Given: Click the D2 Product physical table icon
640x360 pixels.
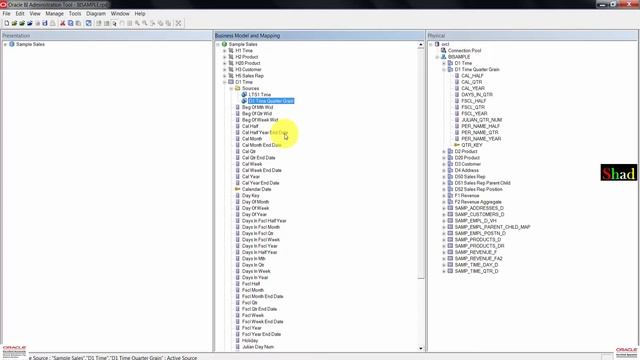Looking at the screenshot, I should [x=450, y=151].
